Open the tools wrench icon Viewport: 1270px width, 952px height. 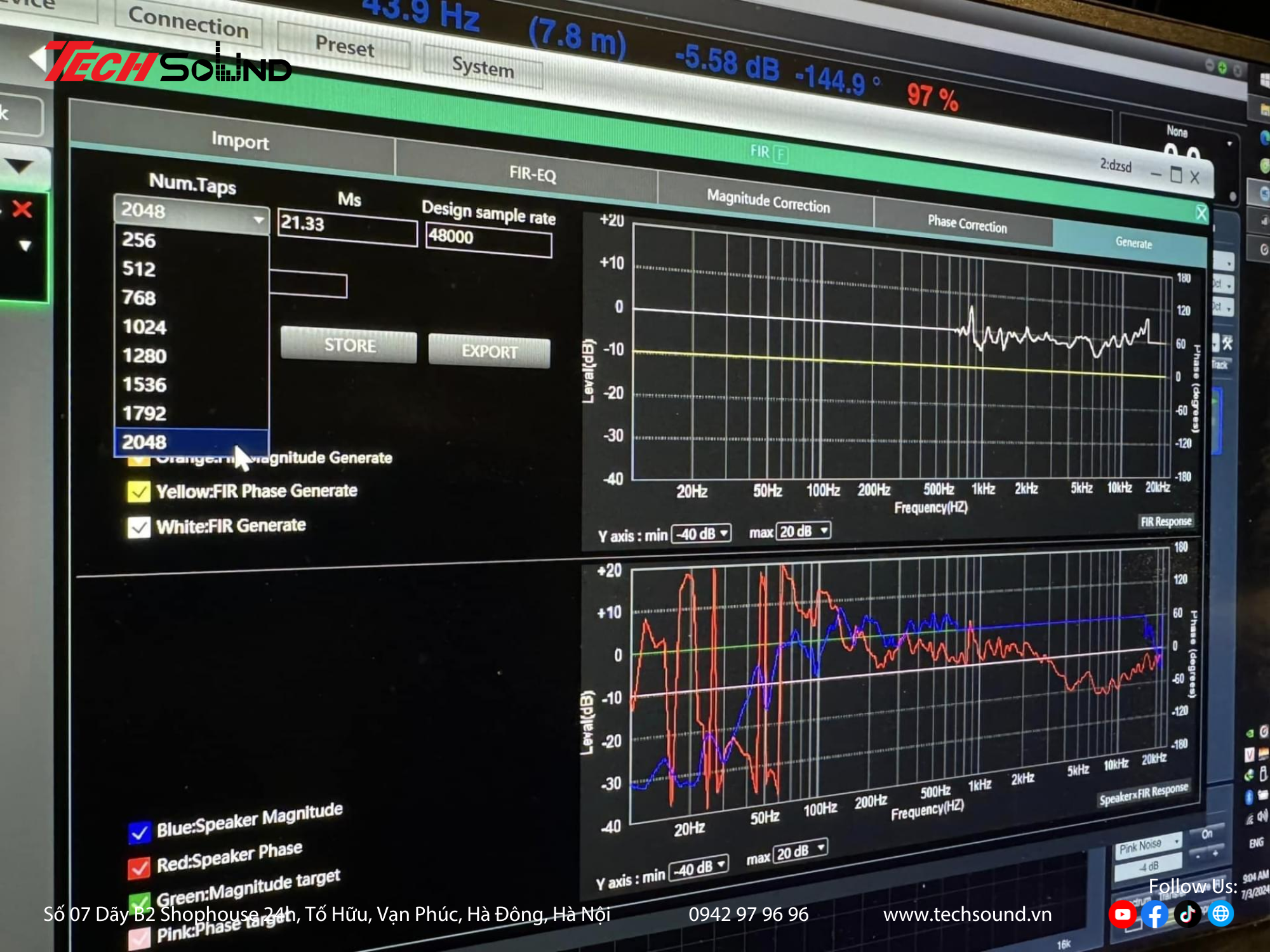click(x=1227, y=343)
